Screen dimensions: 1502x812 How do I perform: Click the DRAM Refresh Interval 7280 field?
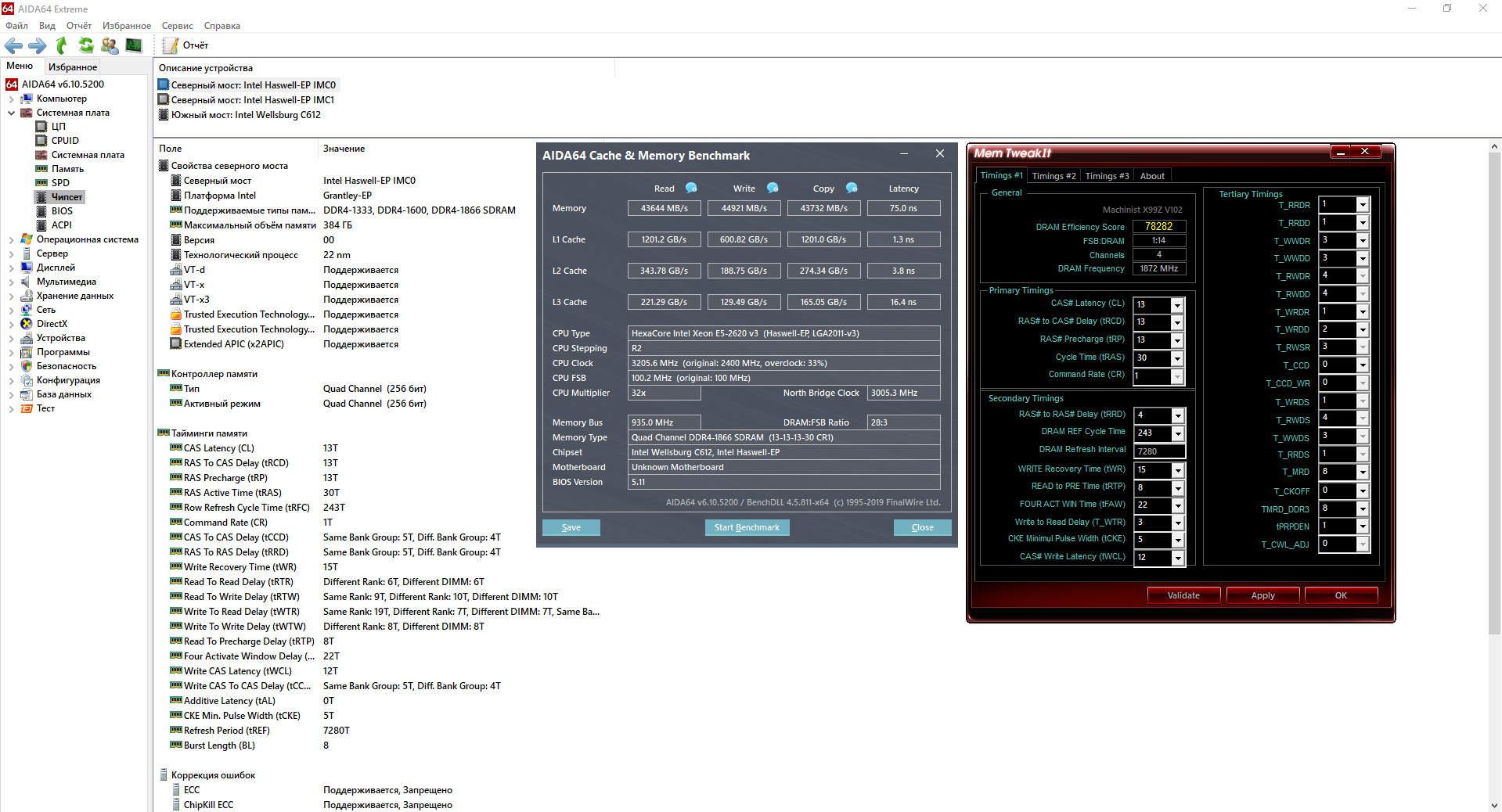coord(1159,451)
